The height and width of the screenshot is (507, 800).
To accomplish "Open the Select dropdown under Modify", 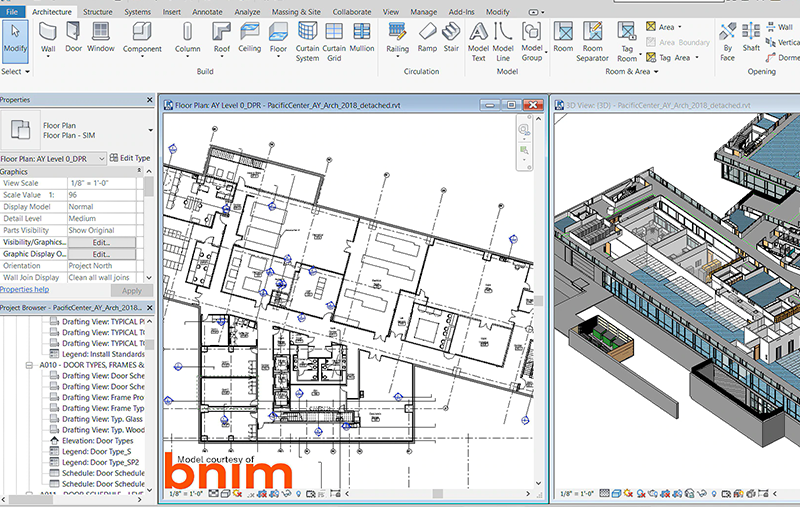I will click(x=15, y=71).
